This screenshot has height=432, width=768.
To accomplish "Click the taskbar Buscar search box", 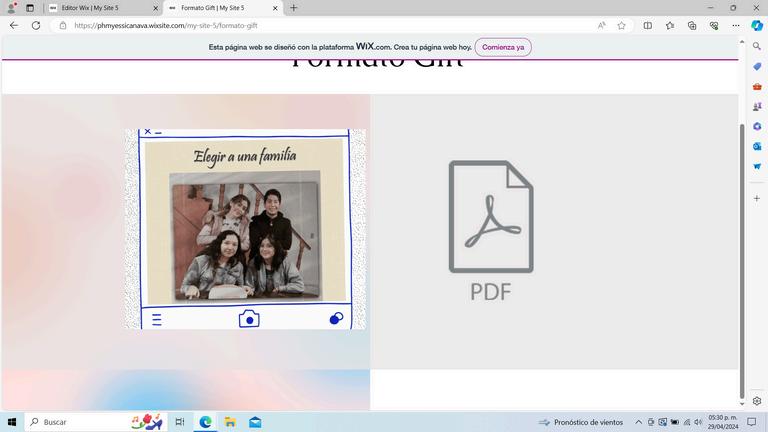I will tap(96, 422).
